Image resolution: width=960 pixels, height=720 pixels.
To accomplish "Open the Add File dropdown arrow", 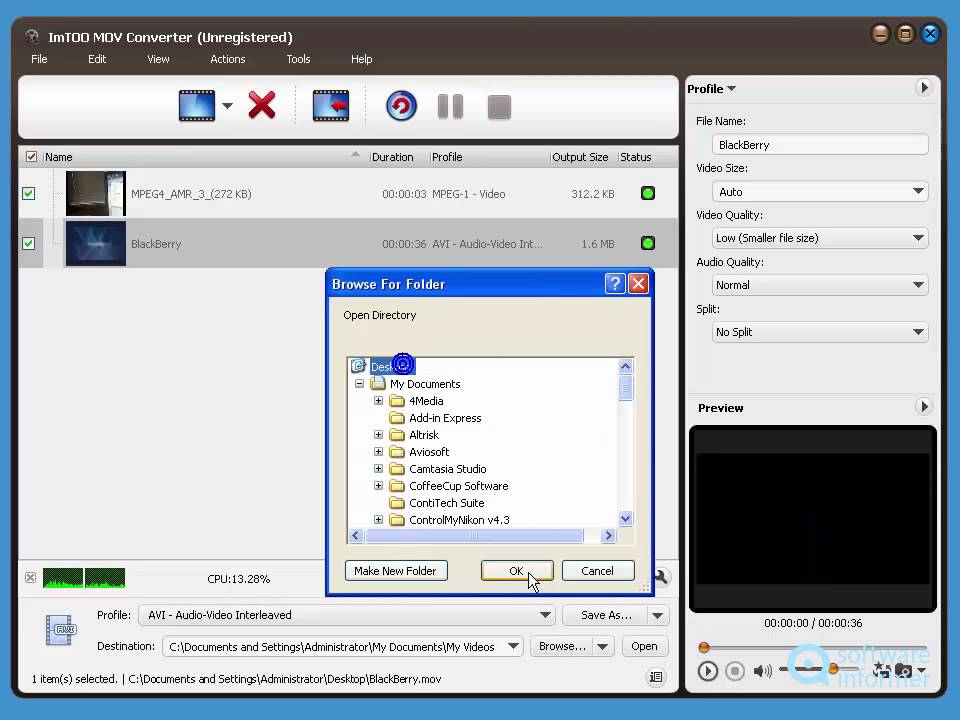I will (227, 106).
